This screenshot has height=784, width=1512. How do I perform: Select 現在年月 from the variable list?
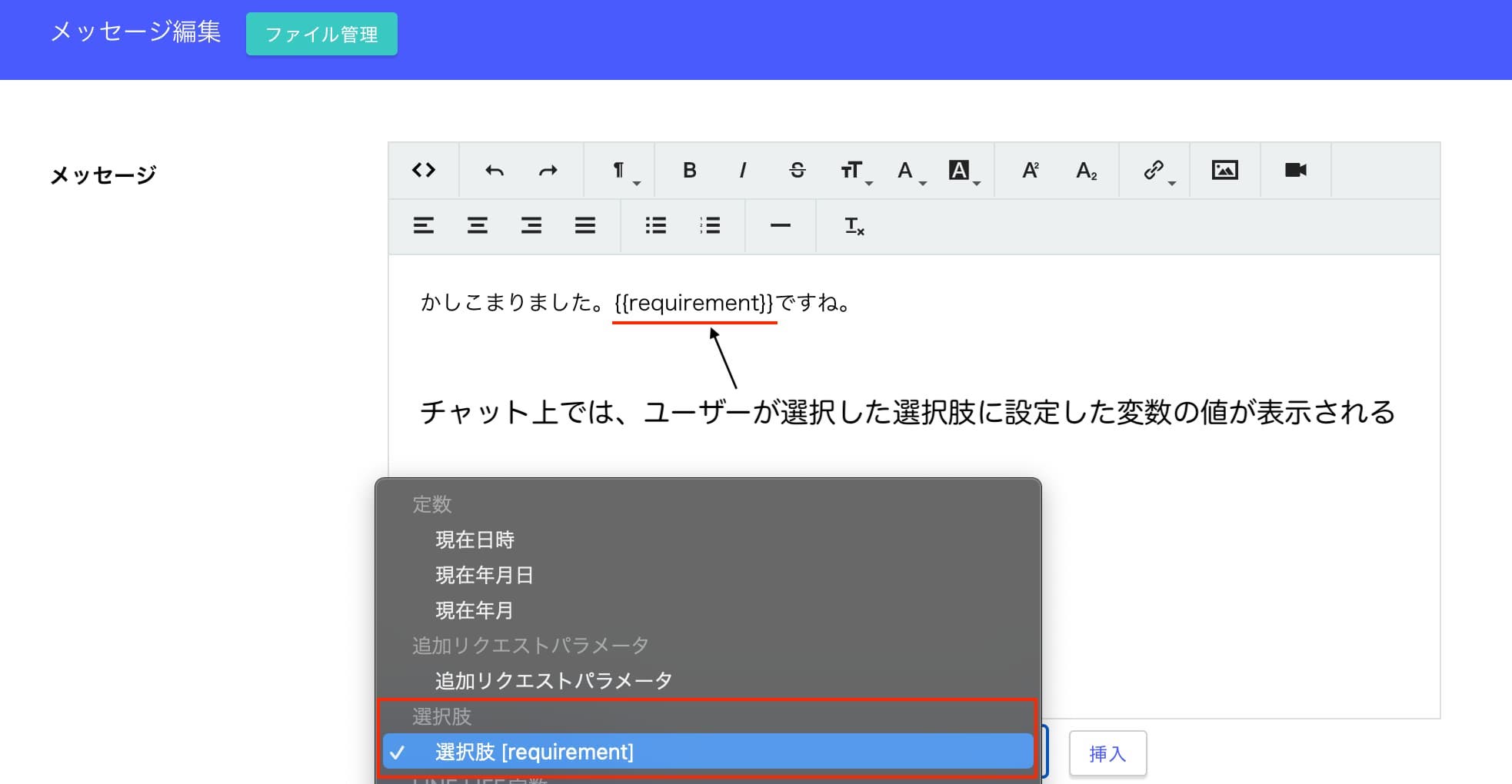(708, 610)
